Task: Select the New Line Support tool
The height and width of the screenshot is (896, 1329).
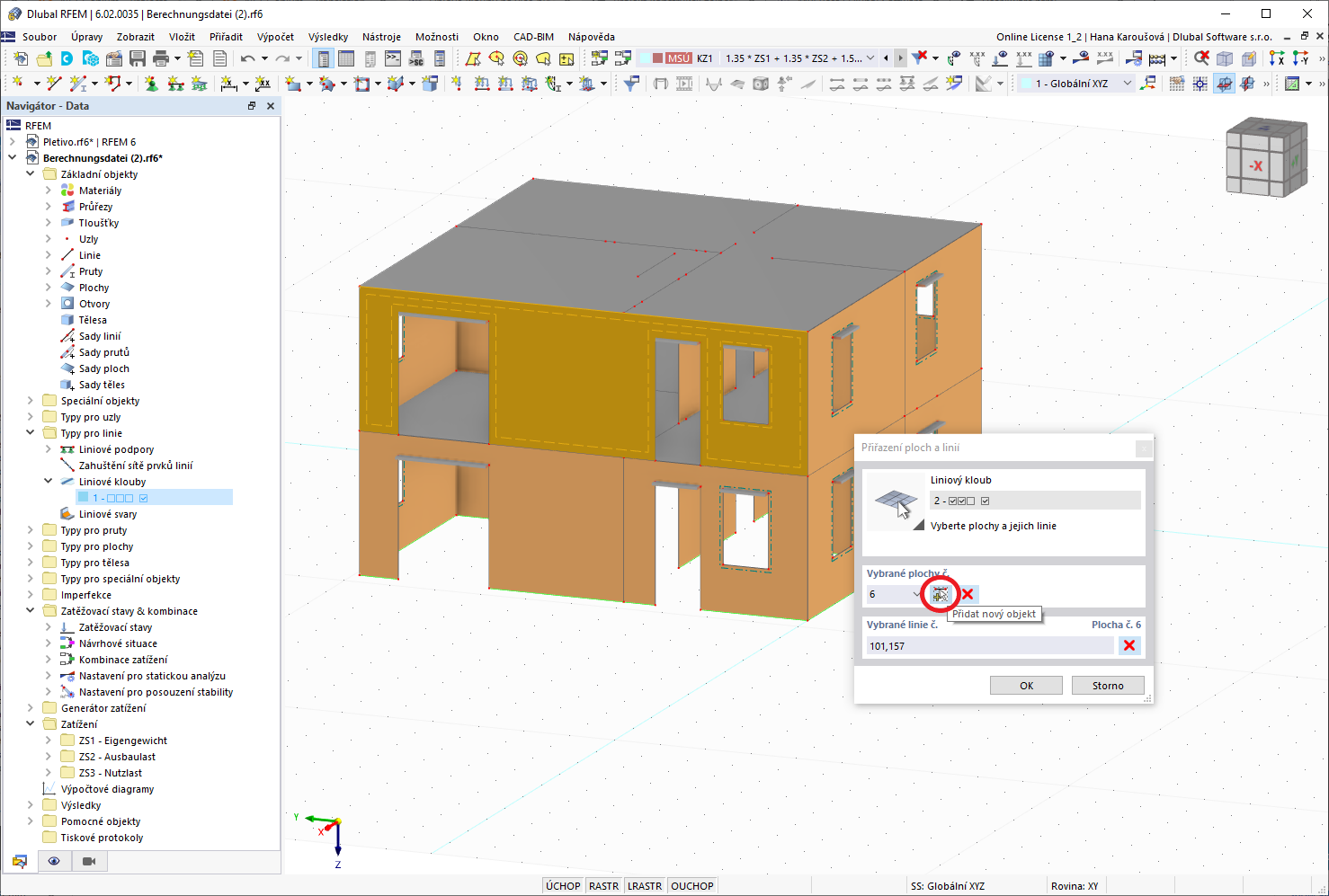Action: 175,84
